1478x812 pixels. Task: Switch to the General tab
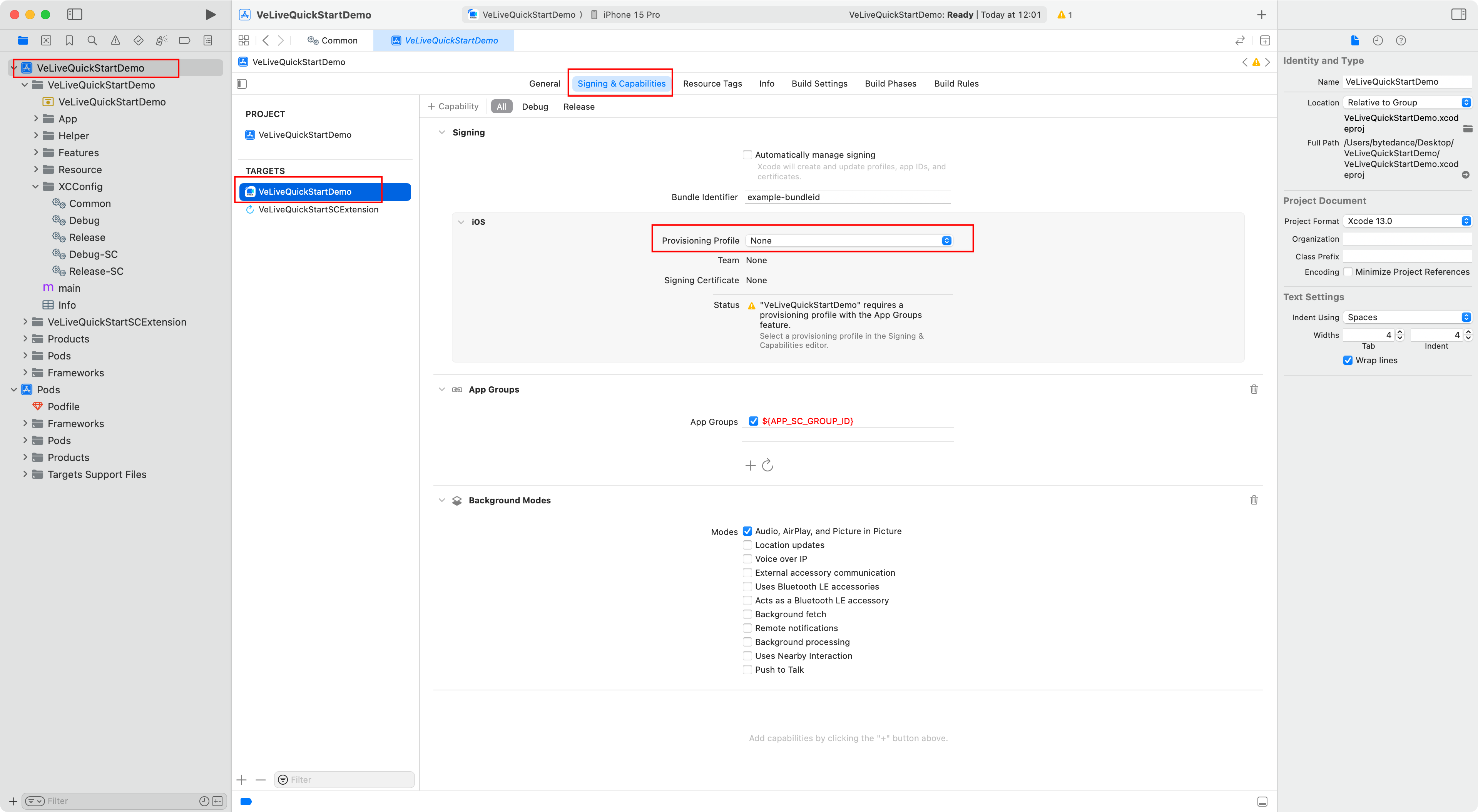[545, 83]
